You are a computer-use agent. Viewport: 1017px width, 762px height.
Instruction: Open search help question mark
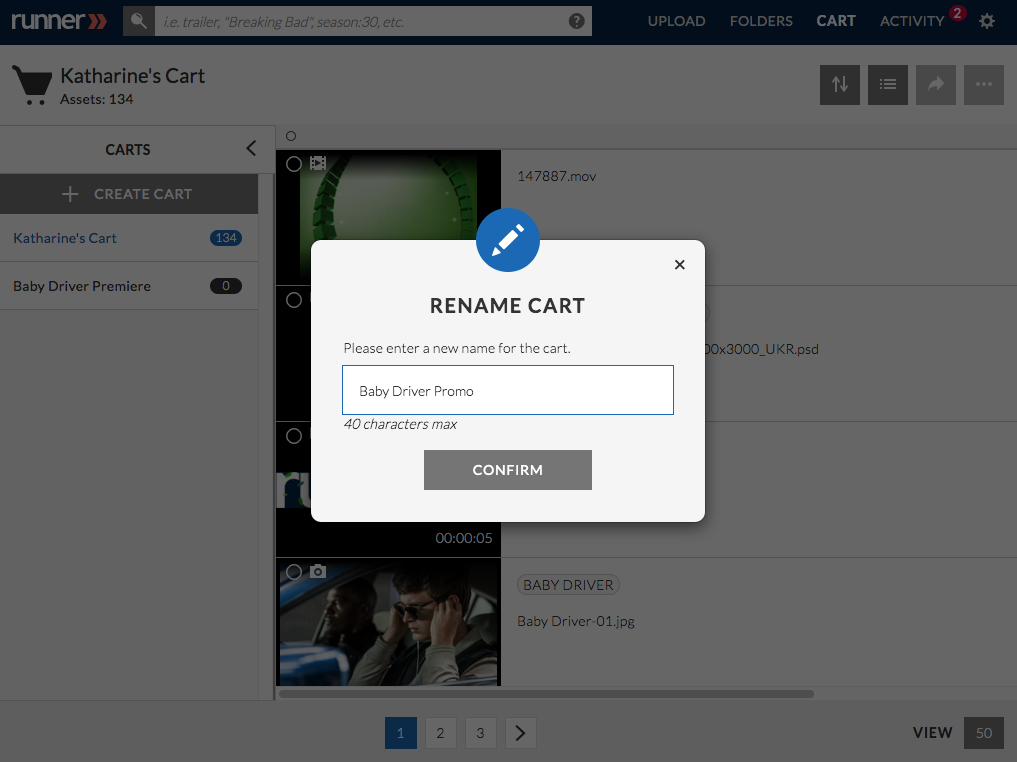click(x=576, y=21)
